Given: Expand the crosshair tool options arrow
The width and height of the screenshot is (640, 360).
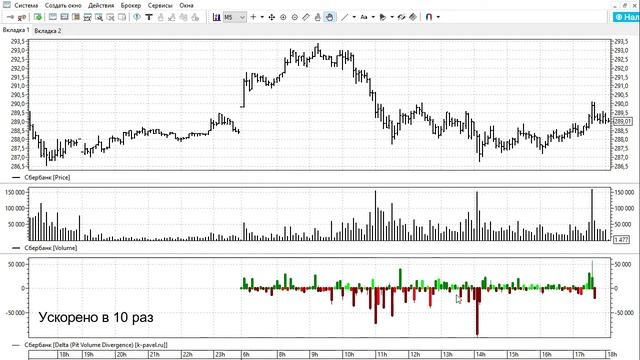Looking at the screenshot, I should (262, 17).
